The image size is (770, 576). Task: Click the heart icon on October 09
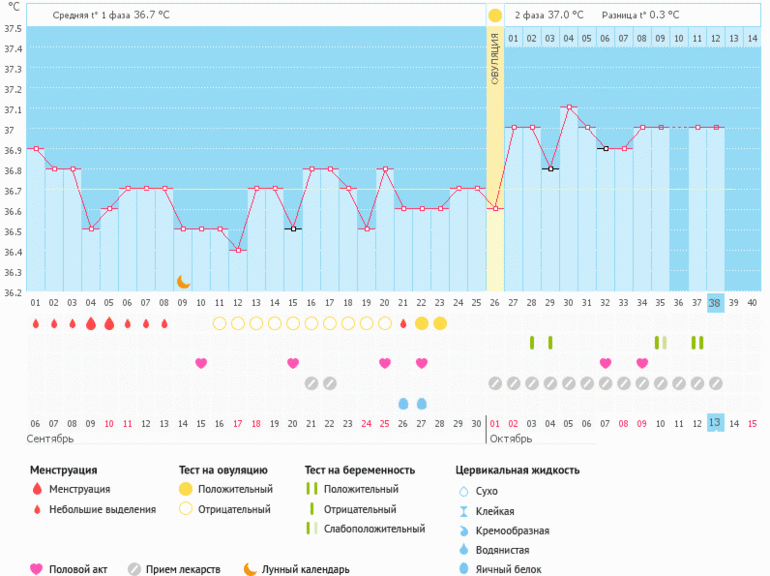[x=641, y=363]
